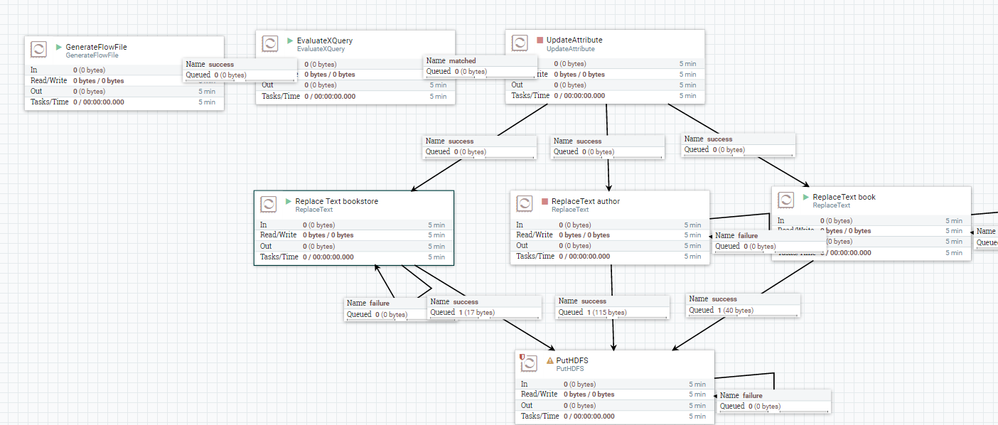998x425 pixels.
Task: Click the running status arrow on EvaluateXQuery
Action: point(290,41)
